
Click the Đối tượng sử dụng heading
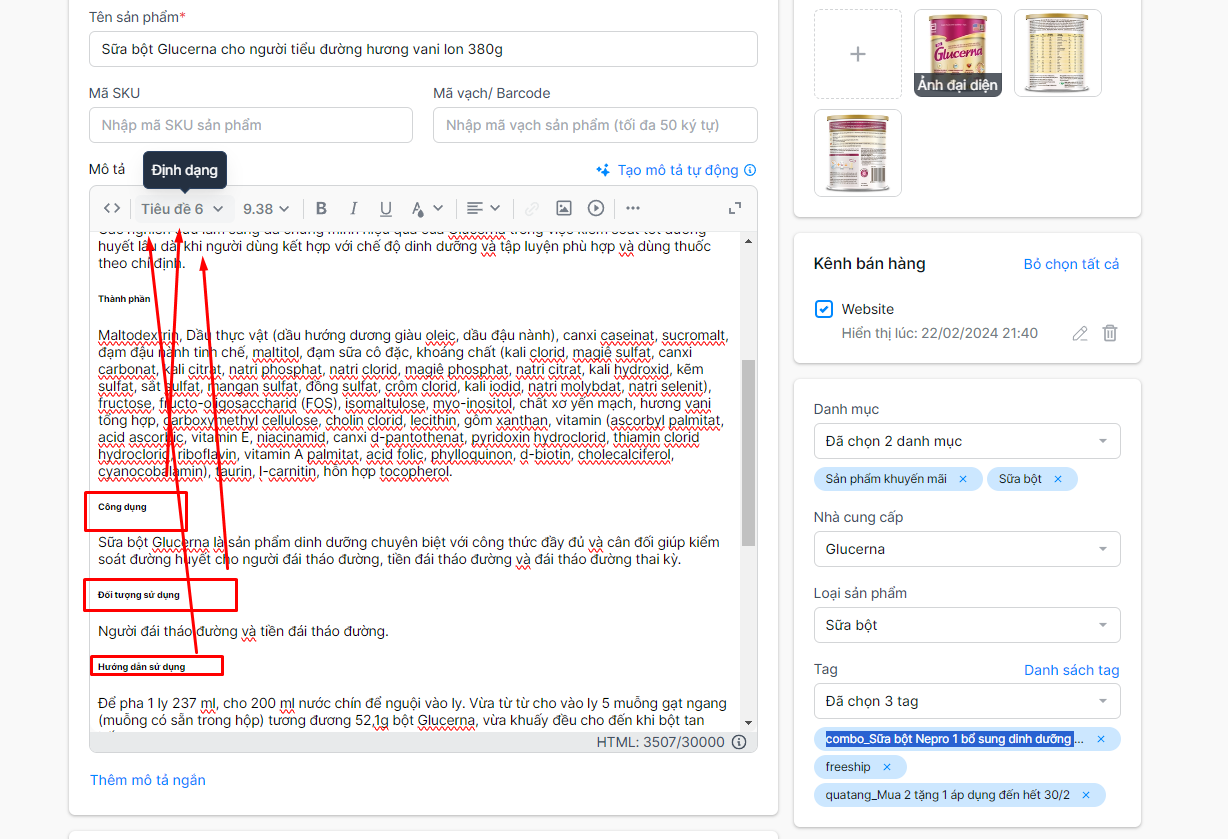[139, 595]
